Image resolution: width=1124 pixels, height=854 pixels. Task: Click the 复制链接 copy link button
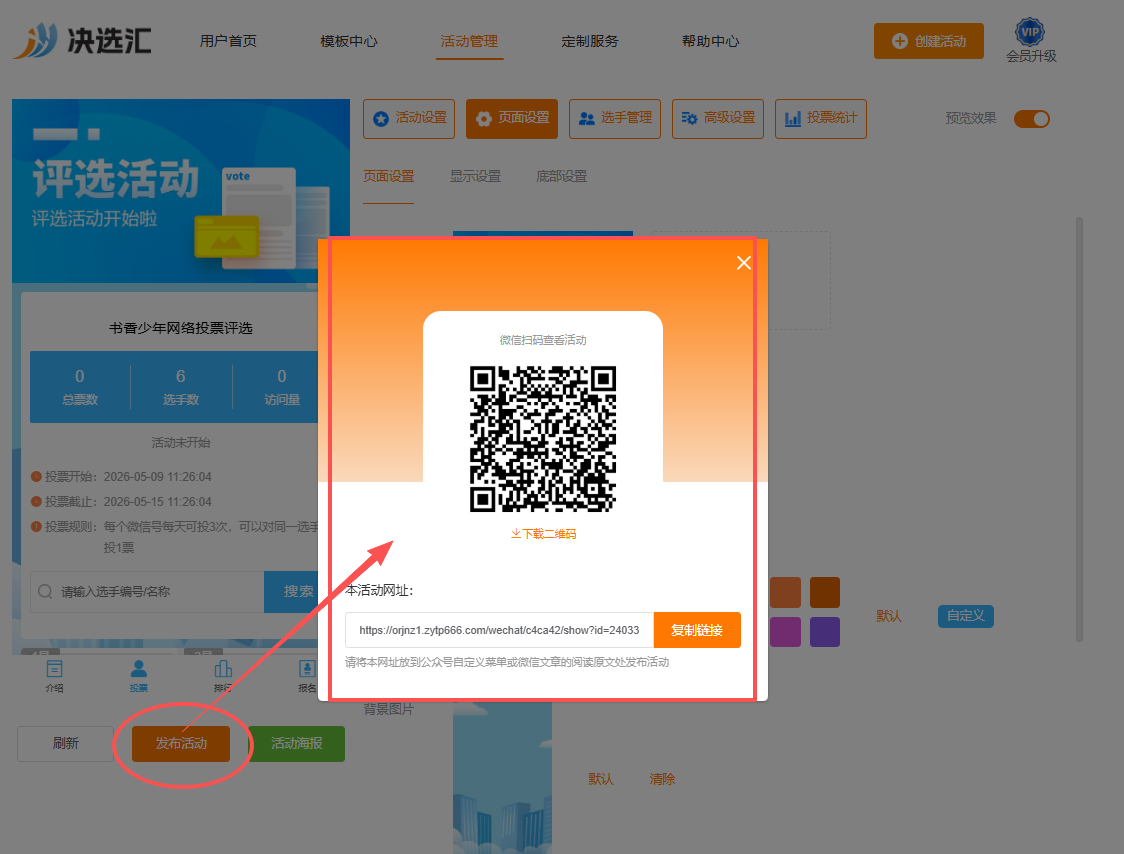tap(697, 630)
